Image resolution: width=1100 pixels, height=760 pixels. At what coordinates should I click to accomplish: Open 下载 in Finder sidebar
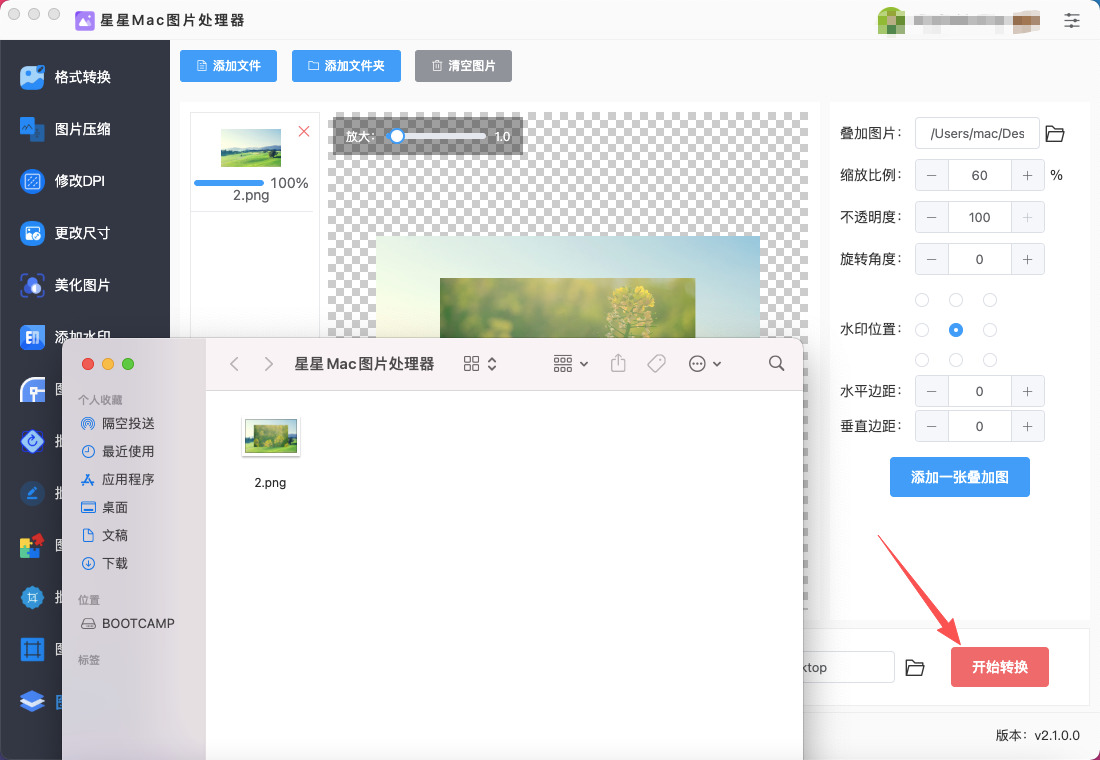point(105,564)
